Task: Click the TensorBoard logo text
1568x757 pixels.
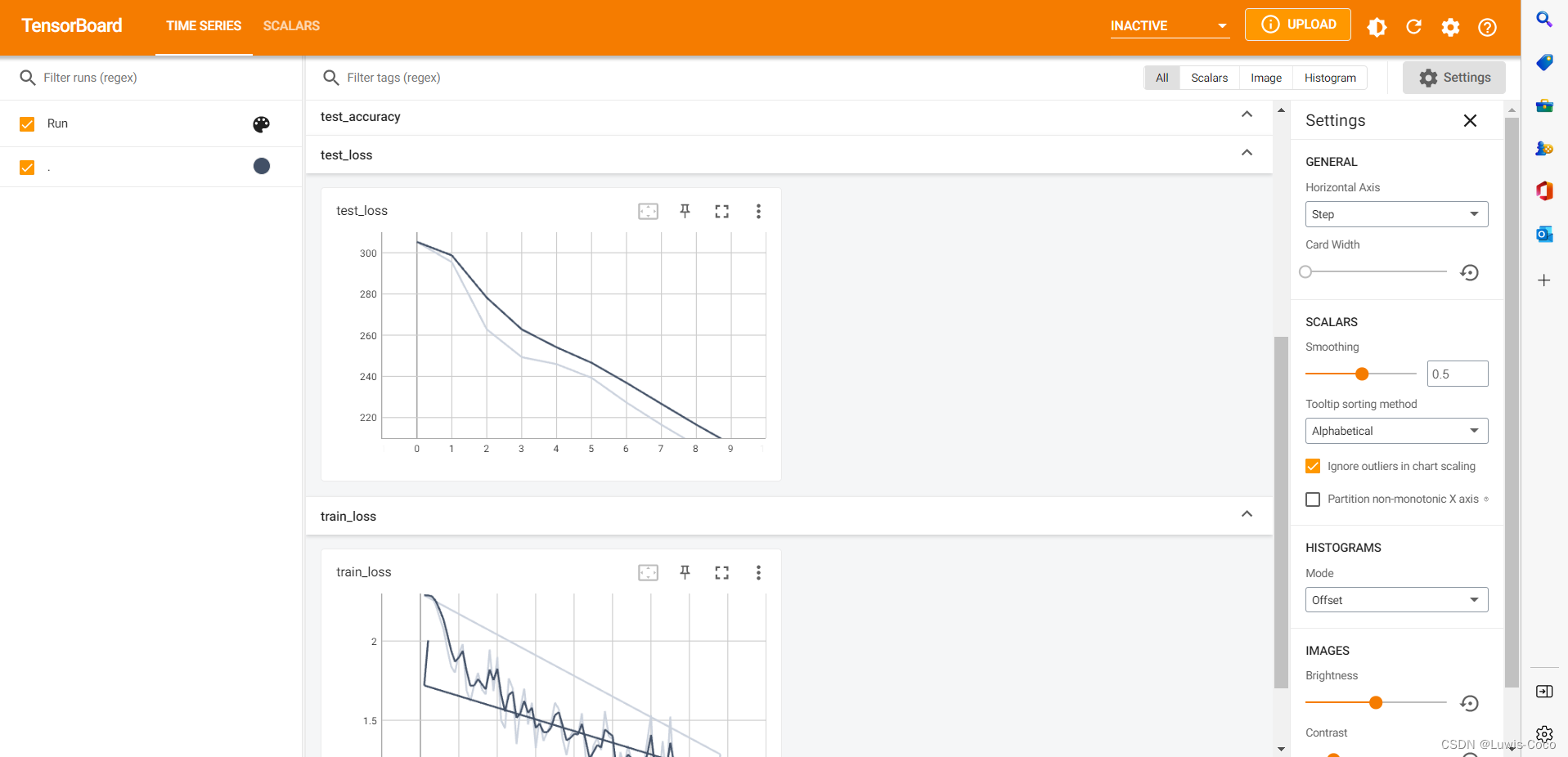Action: click(72, 26)
